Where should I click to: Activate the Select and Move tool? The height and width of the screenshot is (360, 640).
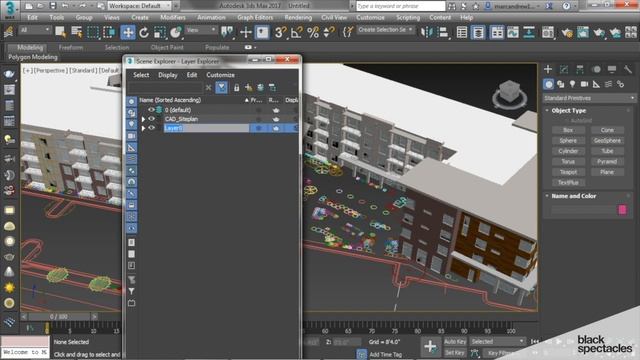[128, 32]
